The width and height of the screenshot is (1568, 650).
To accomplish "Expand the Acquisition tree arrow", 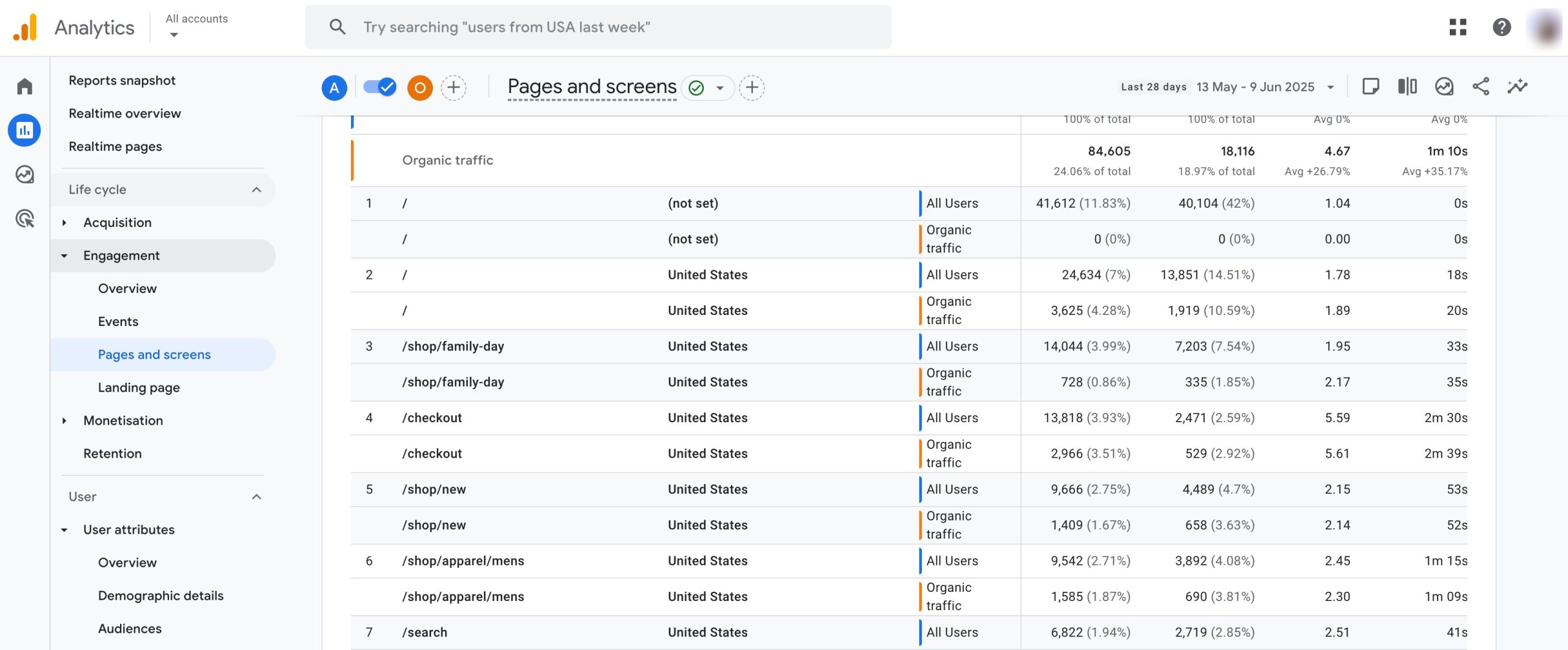I will point(64,222).
